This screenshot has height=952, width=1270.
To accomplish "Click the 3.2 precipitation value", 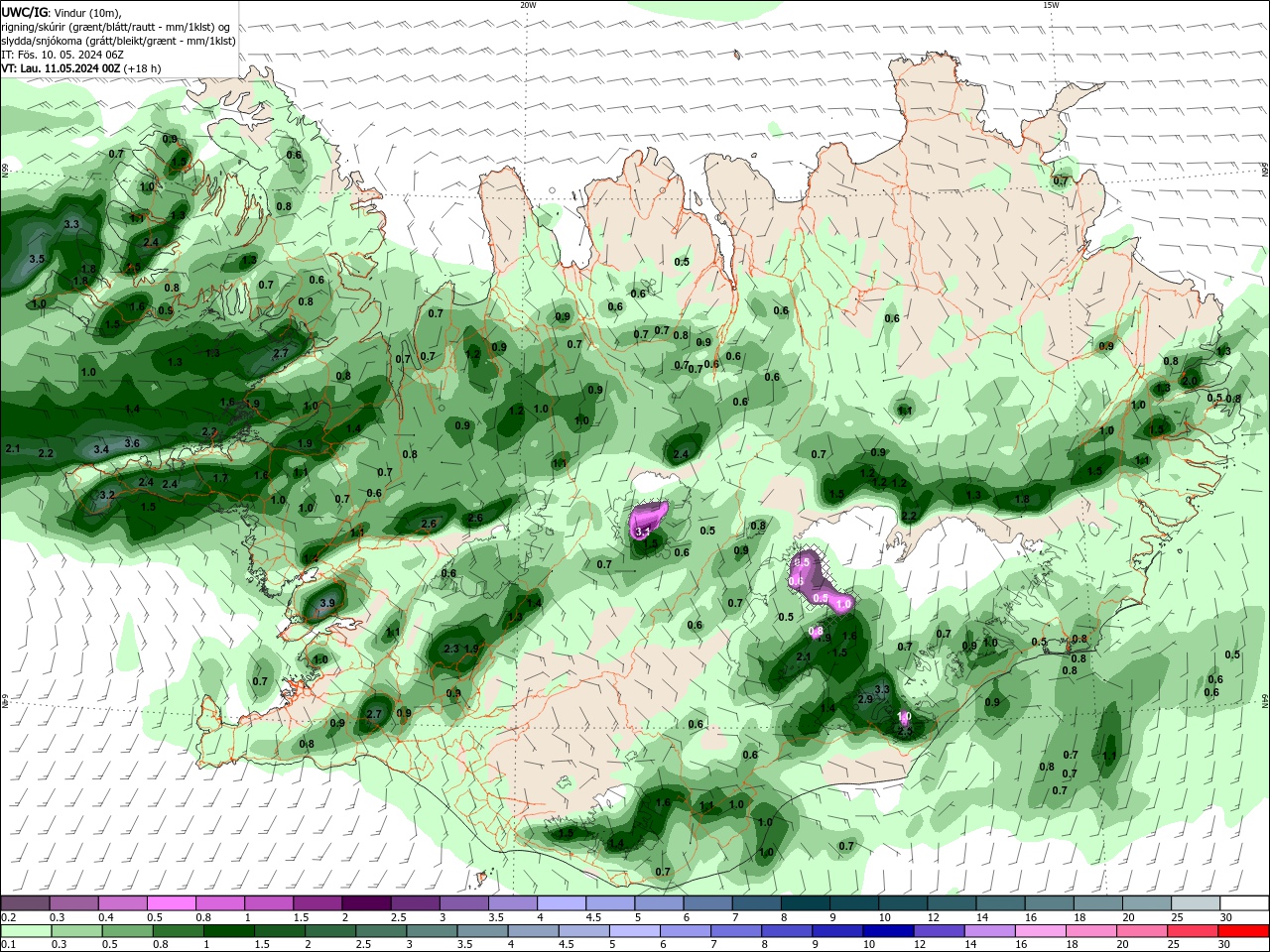I will tap(107, 495).
